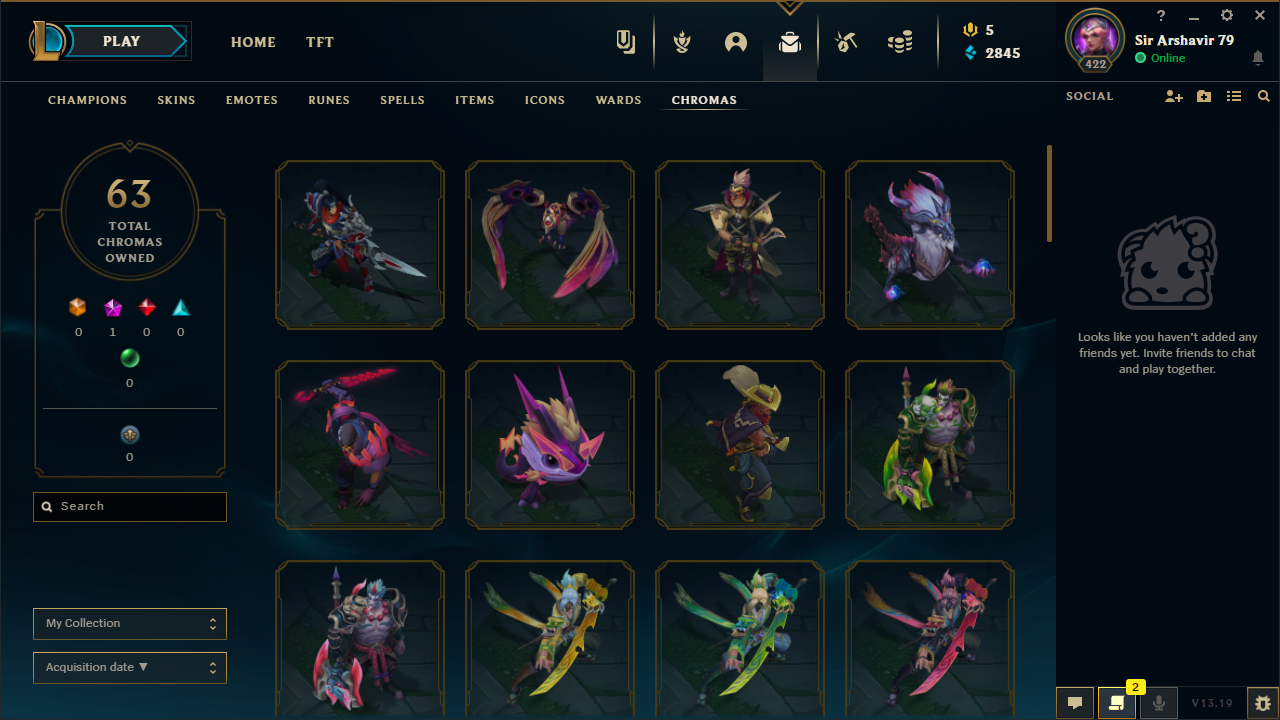Switch to the Emotes tab
Screen dimensions: 1280x720
pos(252,100)
